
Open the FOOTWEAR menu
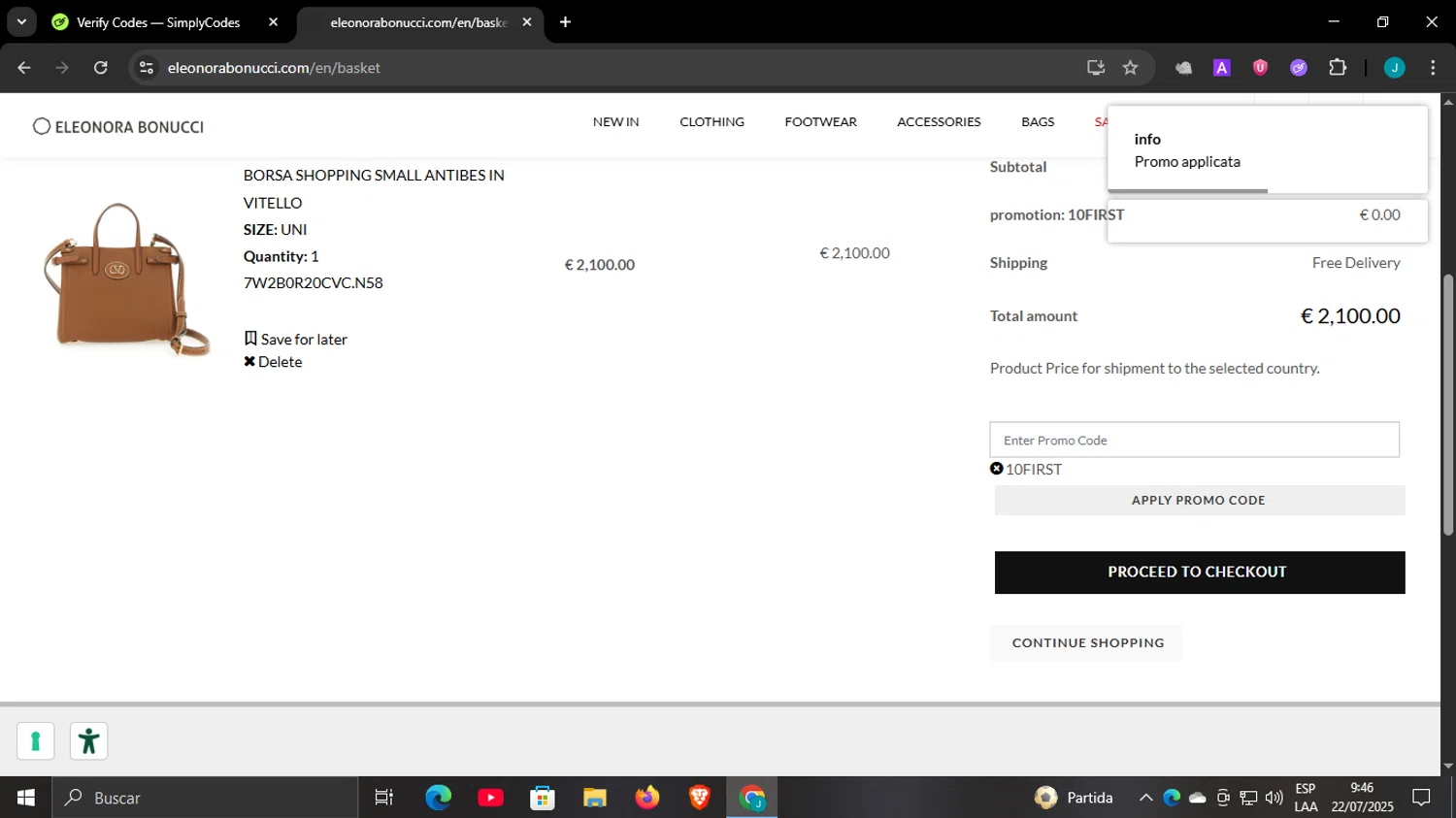(x=820, y=122)
